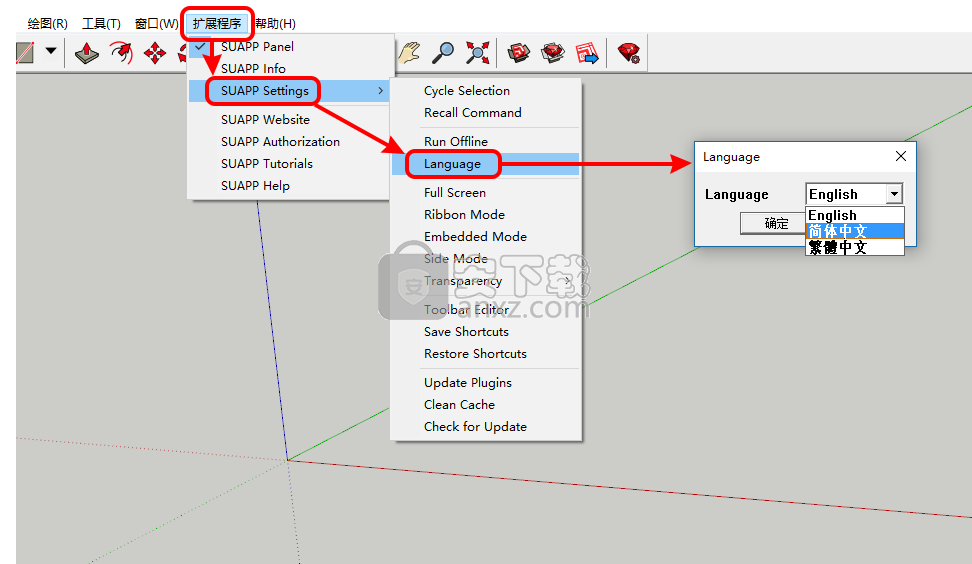Click the Send to LayOut icon
Screen dimensions: 972x564
[x=587, y=53]
